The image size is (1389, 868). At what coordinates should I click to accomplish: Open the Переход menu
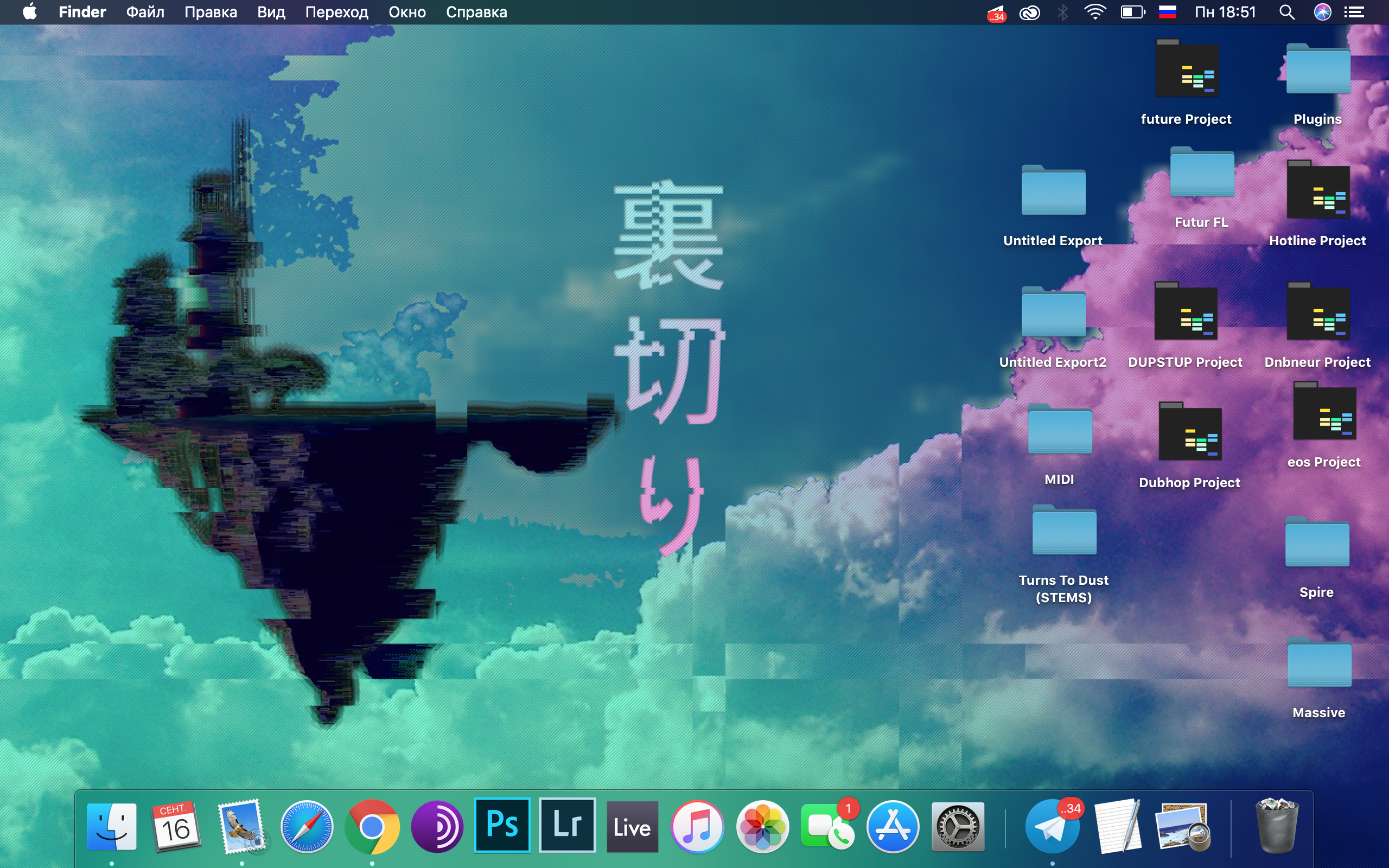point(337,12)
